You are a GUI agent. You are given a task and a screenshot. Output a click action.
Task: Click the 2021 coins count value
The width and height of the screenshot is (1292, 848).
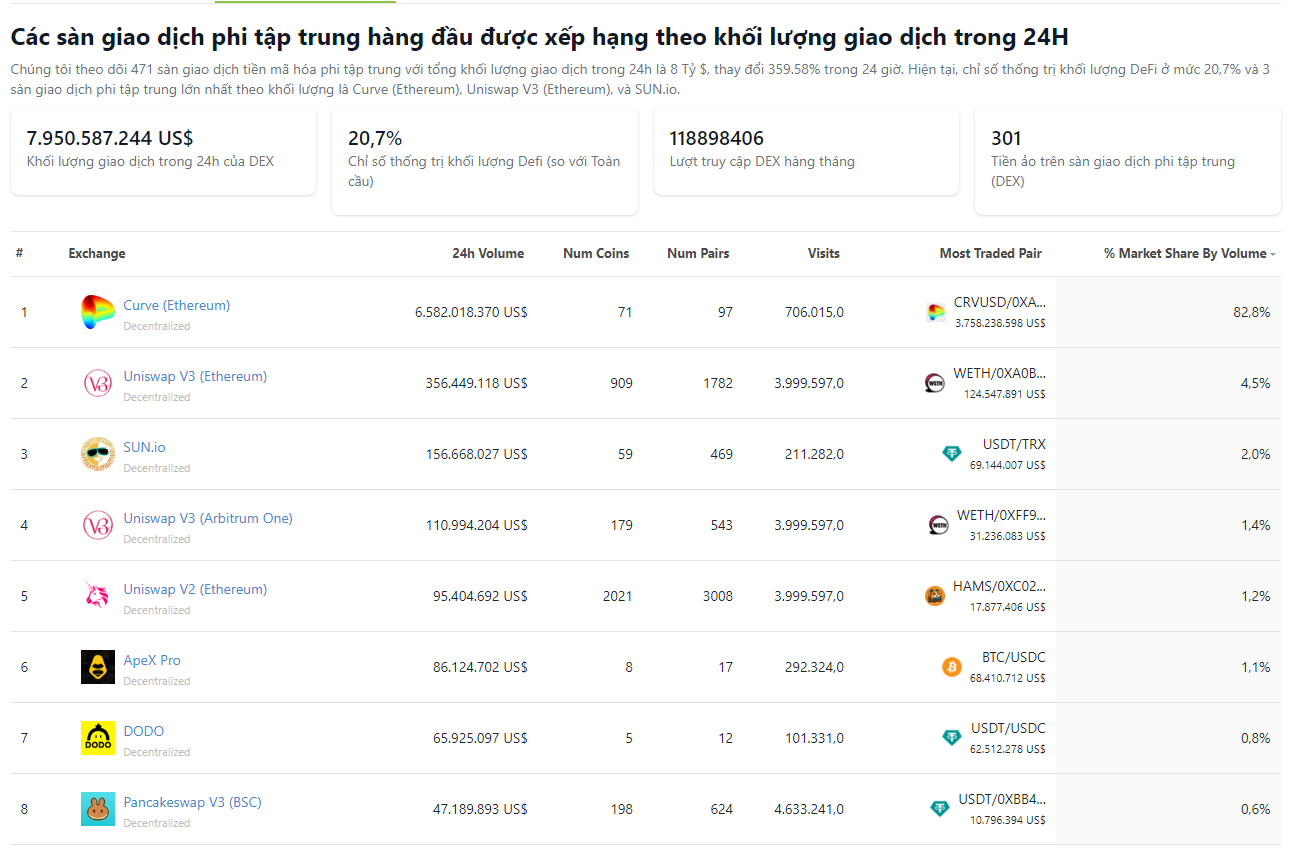tap(618, 597)
